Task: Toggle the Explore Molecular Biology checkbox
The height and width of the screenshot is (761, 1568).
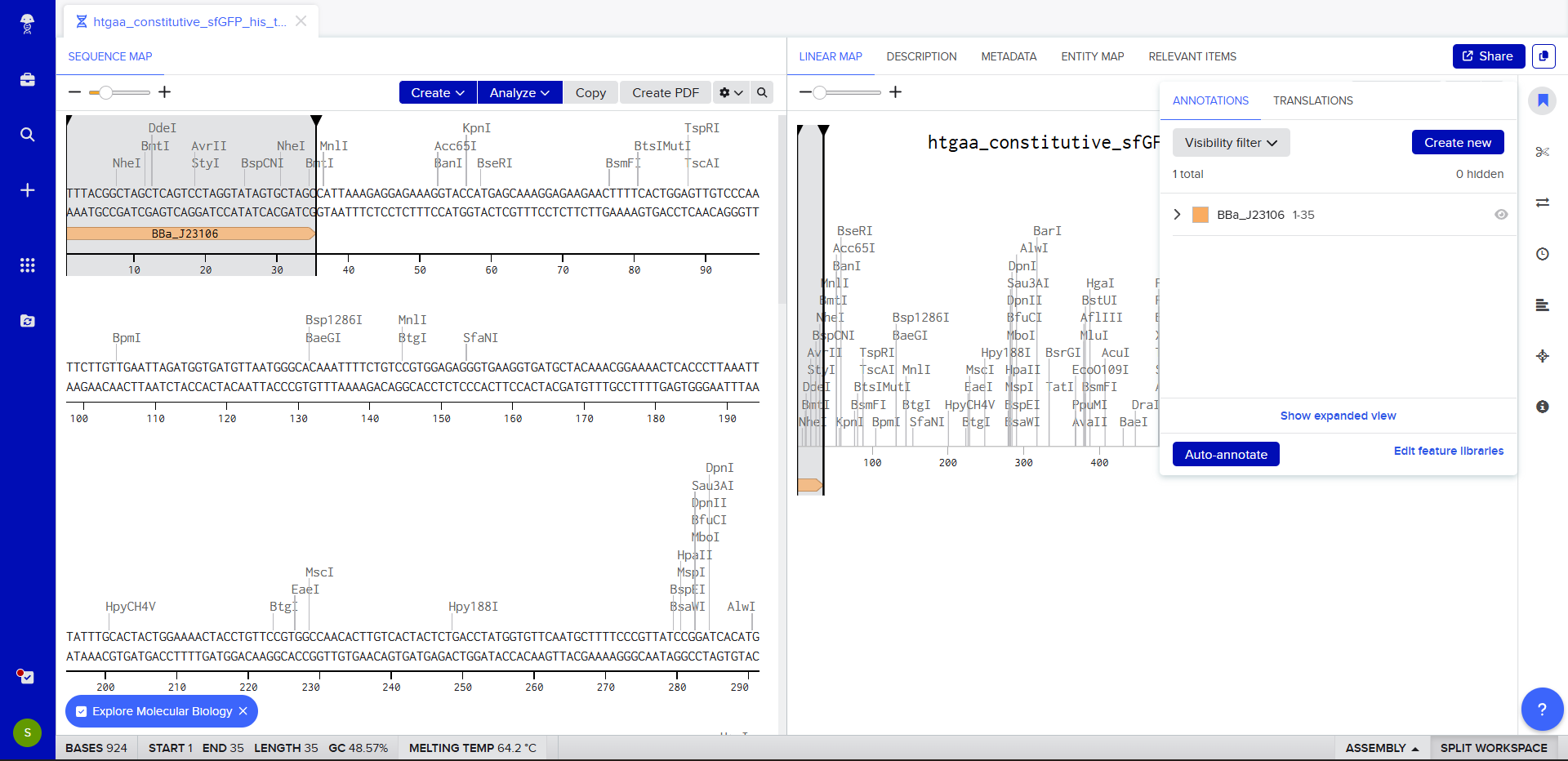Action: pos(82,711)
